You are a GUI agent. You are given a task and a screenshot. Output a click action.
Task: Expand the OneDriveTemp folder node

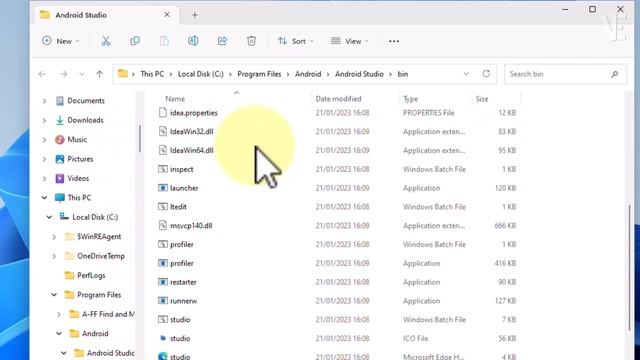[x=54, y=256]
